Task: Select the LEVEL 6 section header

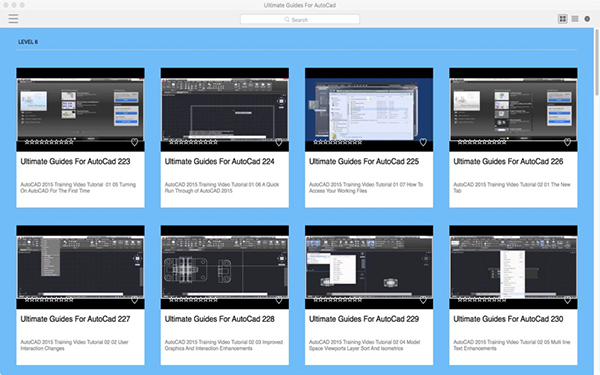Action: 28,42
